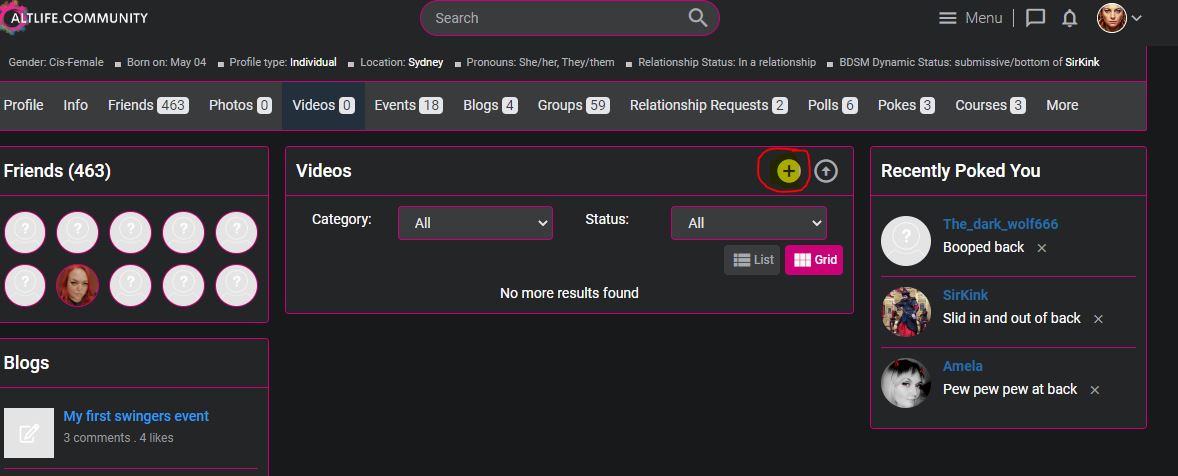Go to the Photos tab
1178x476 pixels.
240,105
